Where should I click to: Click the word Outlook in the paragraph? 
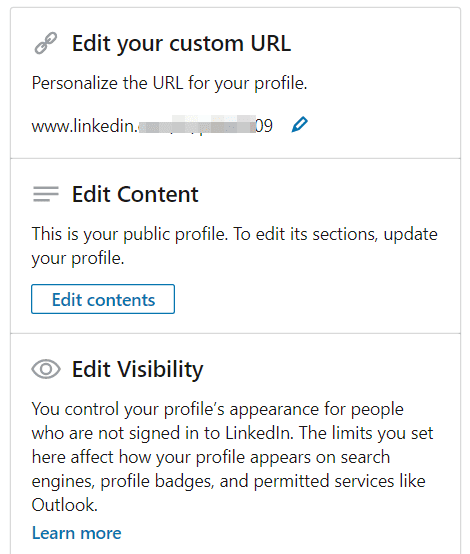click(x=64, y=505)
